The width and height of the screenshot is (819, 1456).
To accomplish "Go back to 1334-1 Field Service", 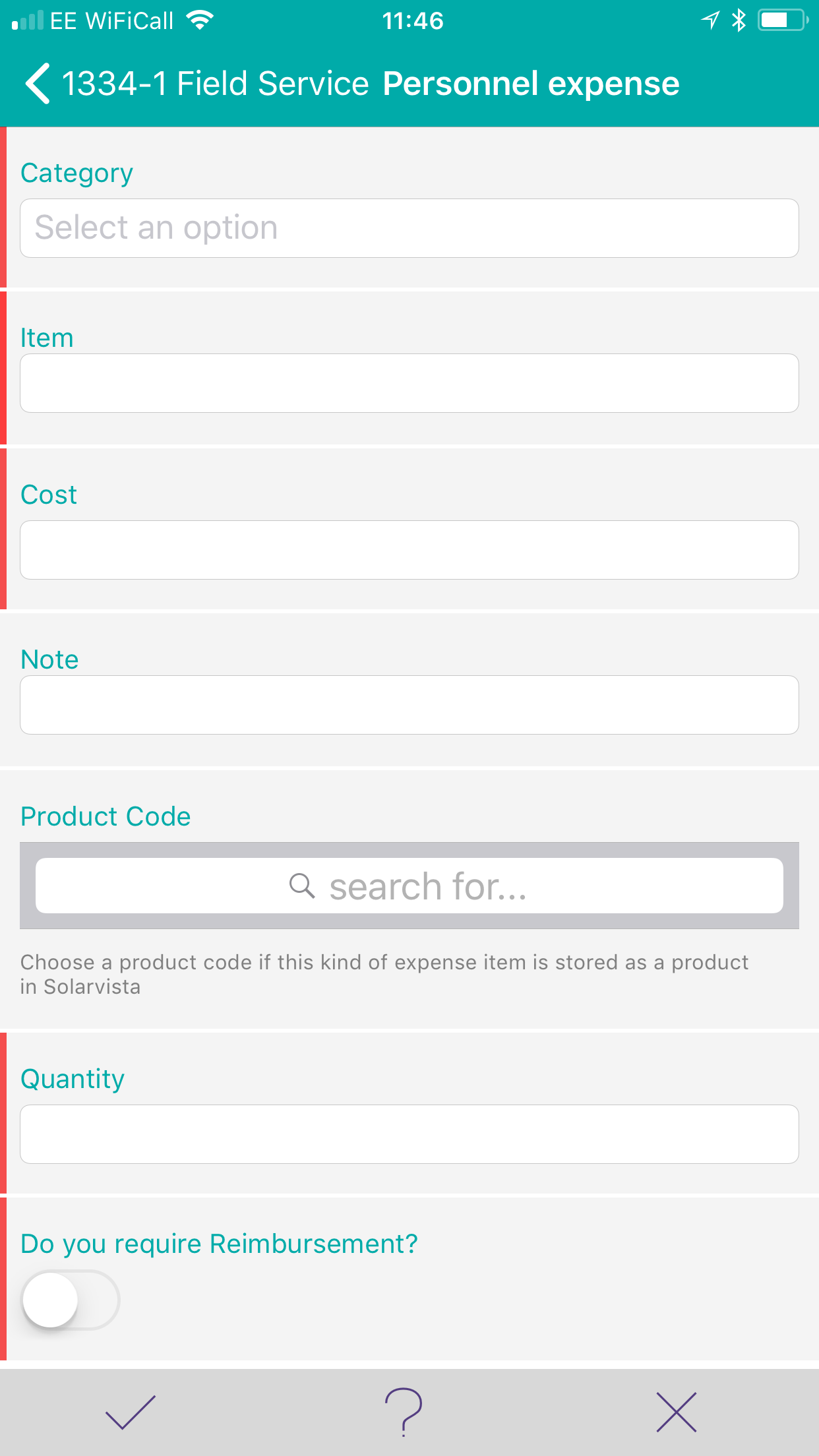I will point(215,84).
